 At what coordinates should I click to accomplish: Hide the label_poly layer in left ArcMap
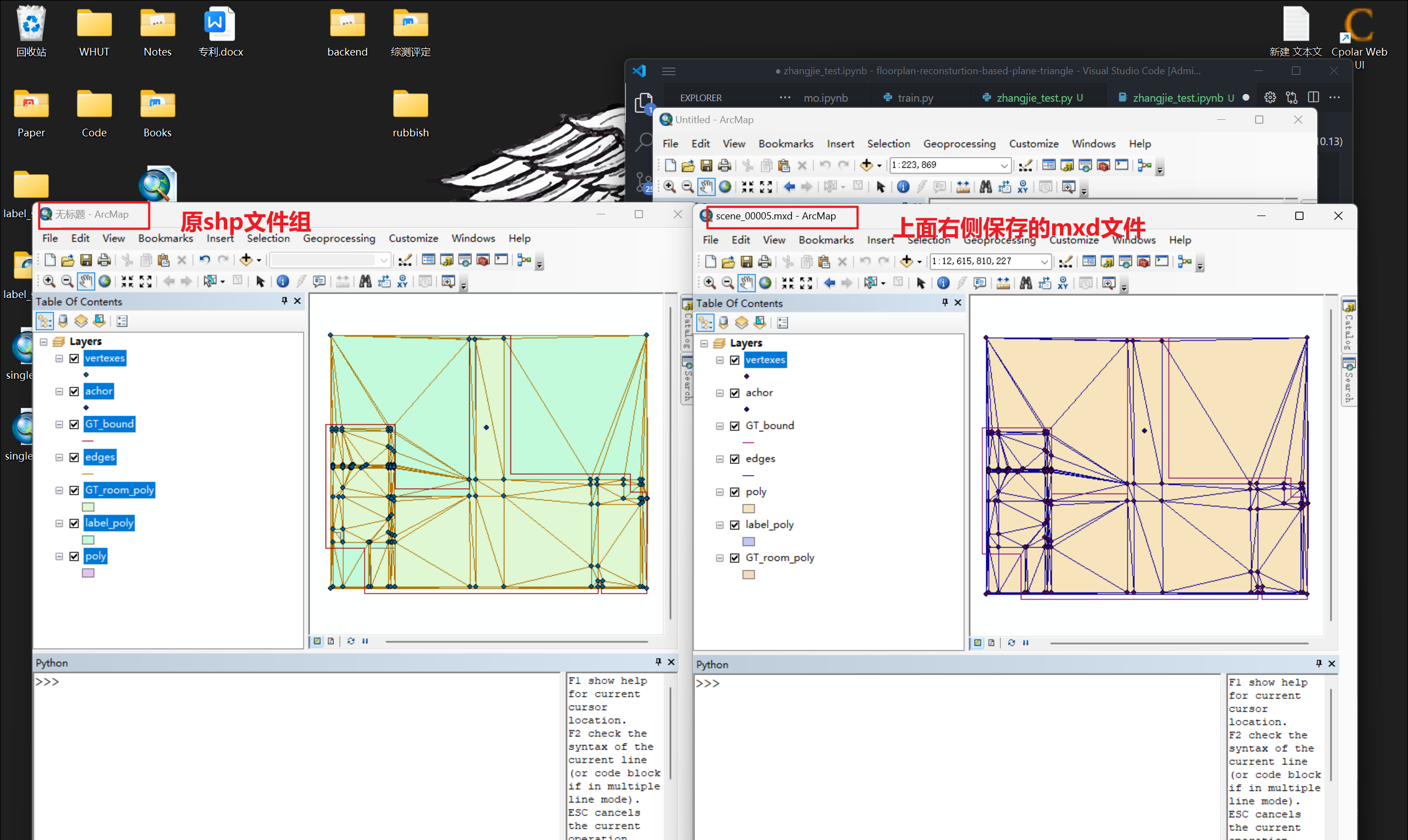pos(74,523)
